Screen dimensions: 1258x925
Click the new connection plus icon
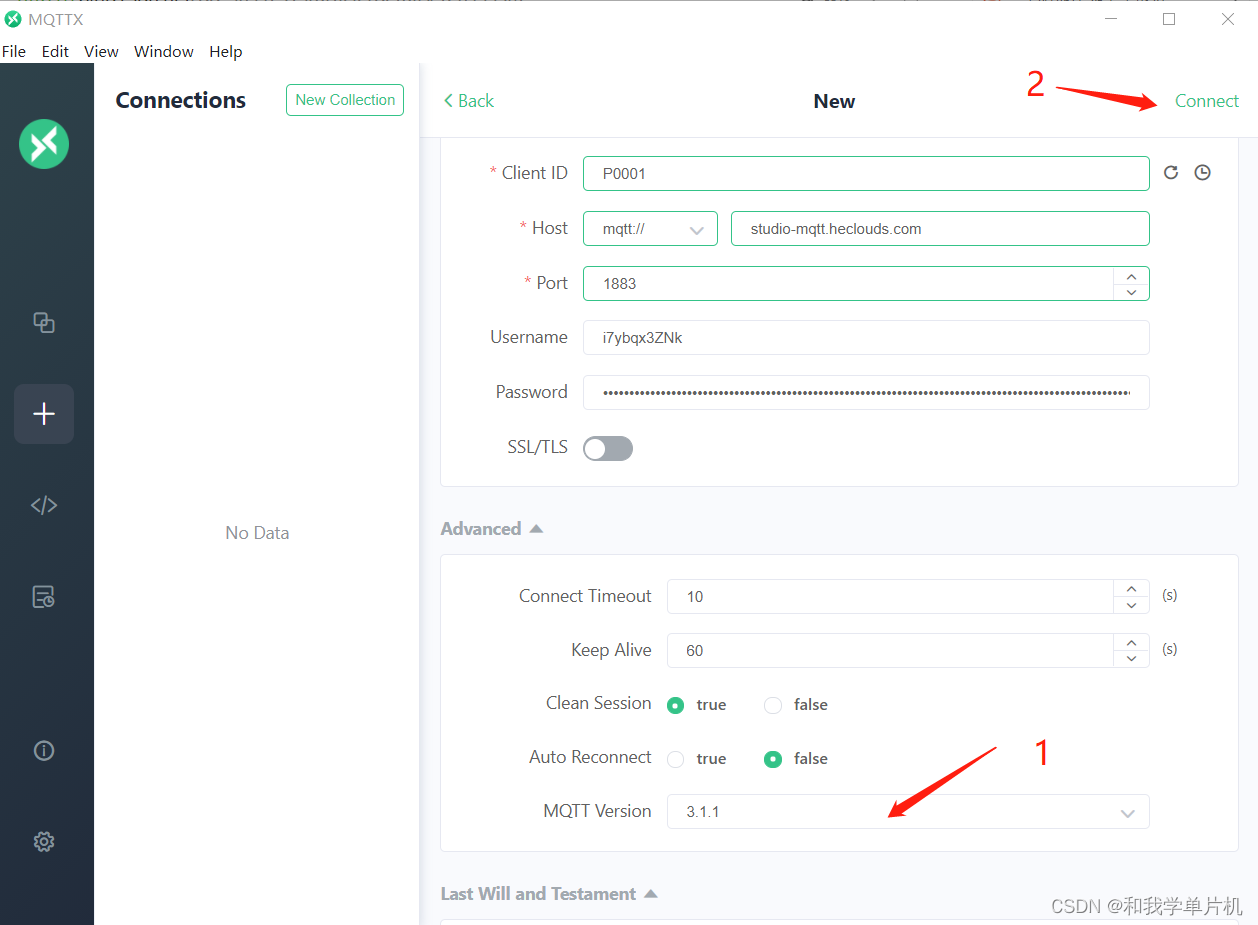(x=44, y=414)
